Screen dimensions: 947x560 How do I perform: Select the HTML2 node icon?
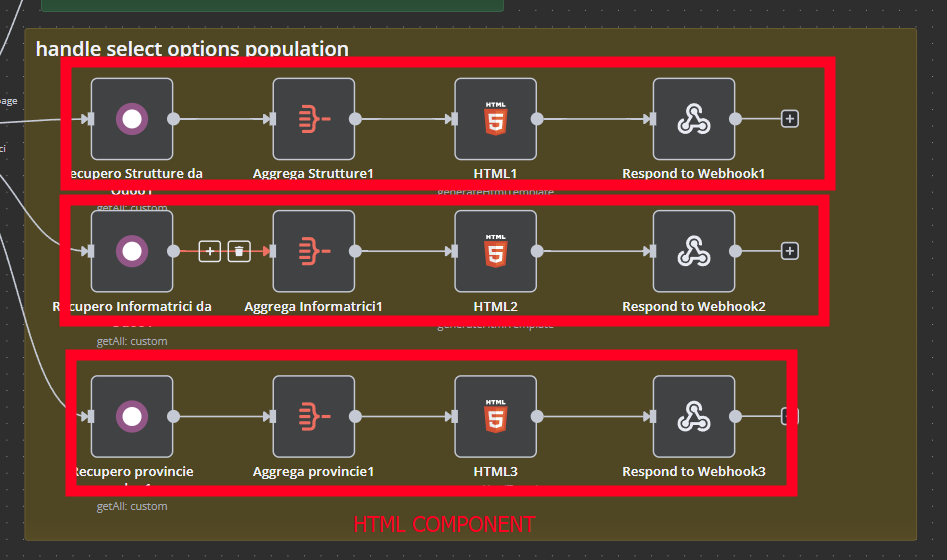[495, 251]
